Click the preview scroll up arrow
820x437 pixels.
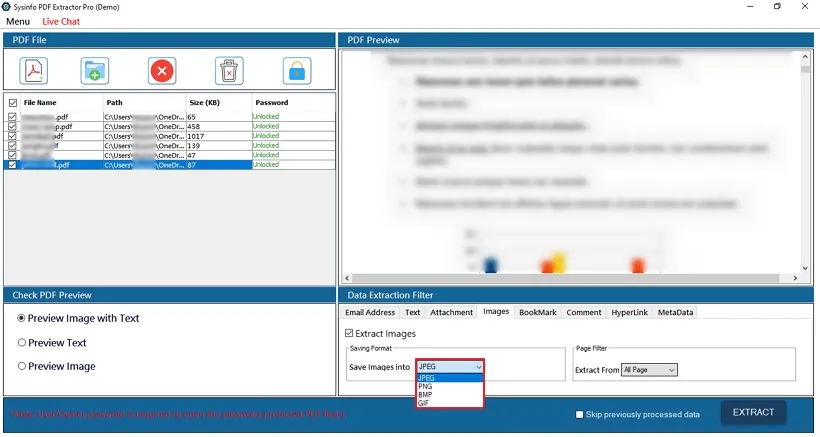(805, 56)
